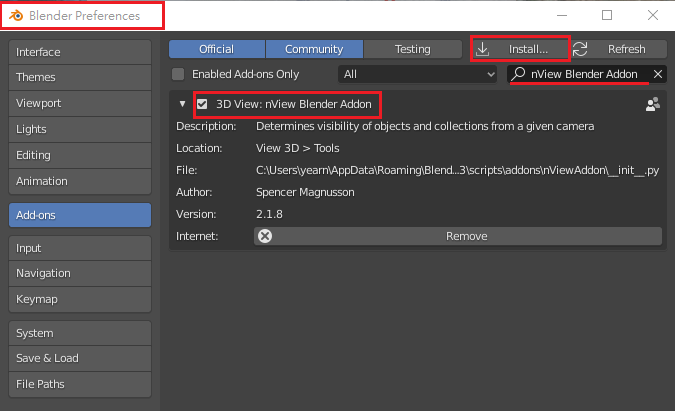Click the Blender logo in title bar
The image size is (675, 411).
point(16,15)
